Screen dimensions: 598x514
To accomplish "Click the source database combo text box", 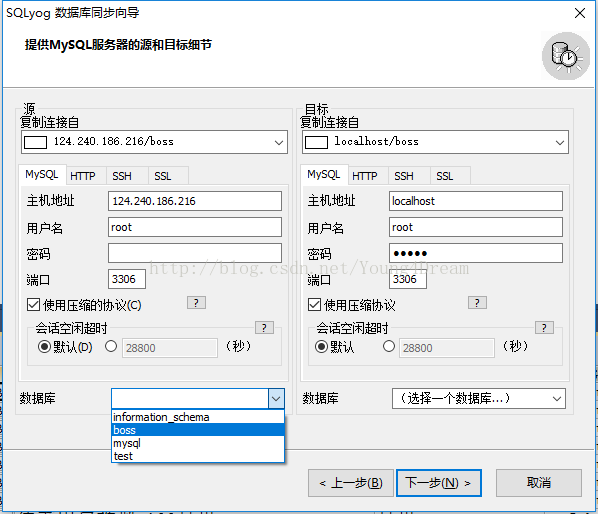I will [190, 399].
